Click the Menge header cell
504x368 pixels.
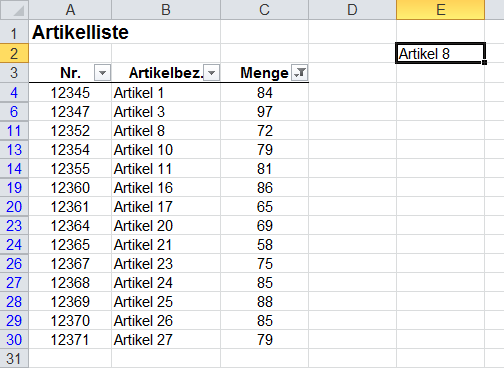[x=264, y=73]
